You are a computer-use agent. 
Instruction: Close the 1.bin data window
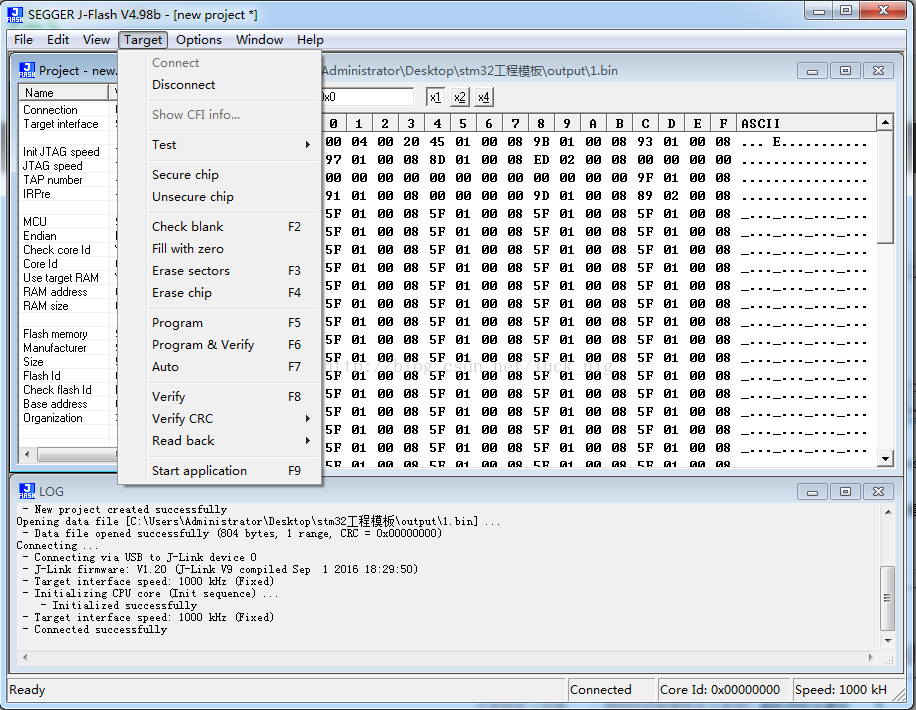point(878,71)
